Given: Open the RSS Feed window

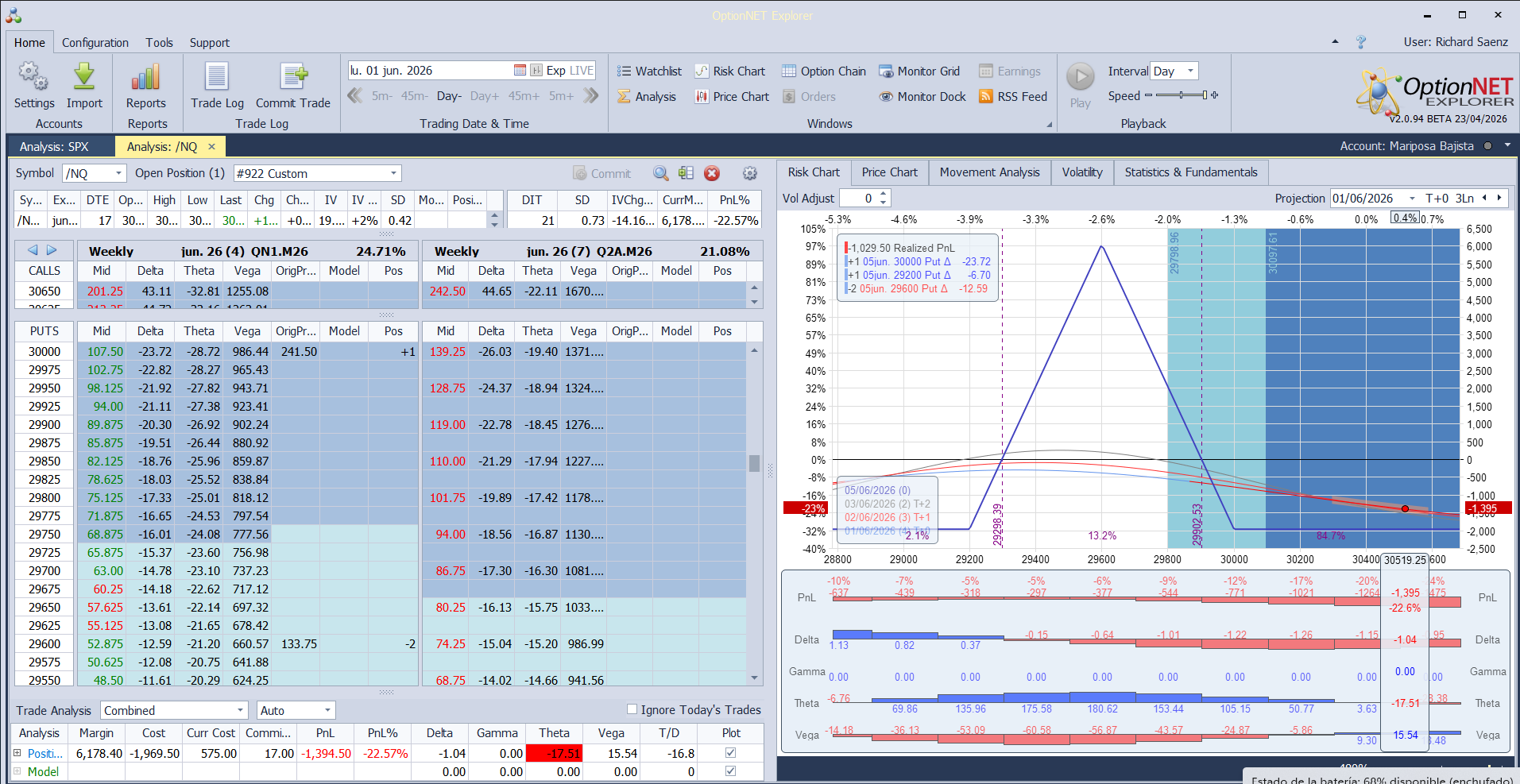Looking at the screenshot, I should point(1013,97).
